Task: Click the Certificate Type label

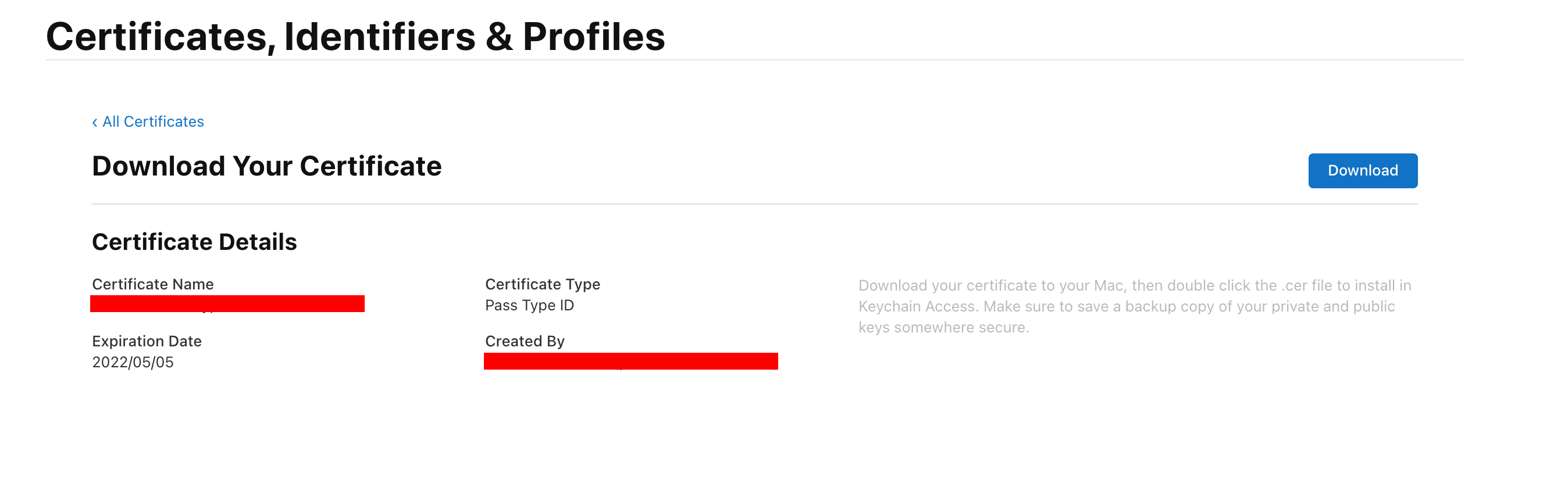Action: point(543,284)
